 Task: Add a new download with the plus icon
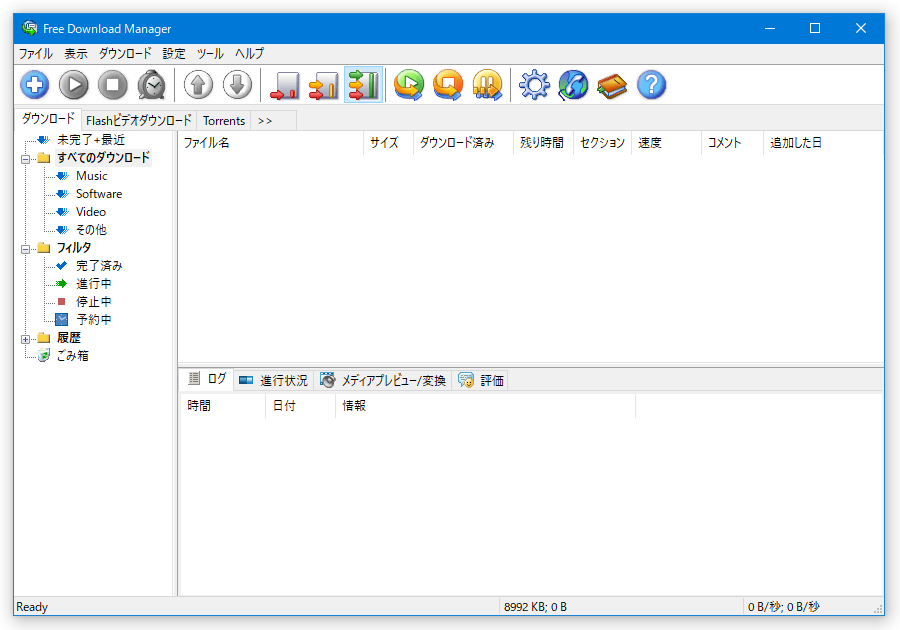tap(34, 85)
